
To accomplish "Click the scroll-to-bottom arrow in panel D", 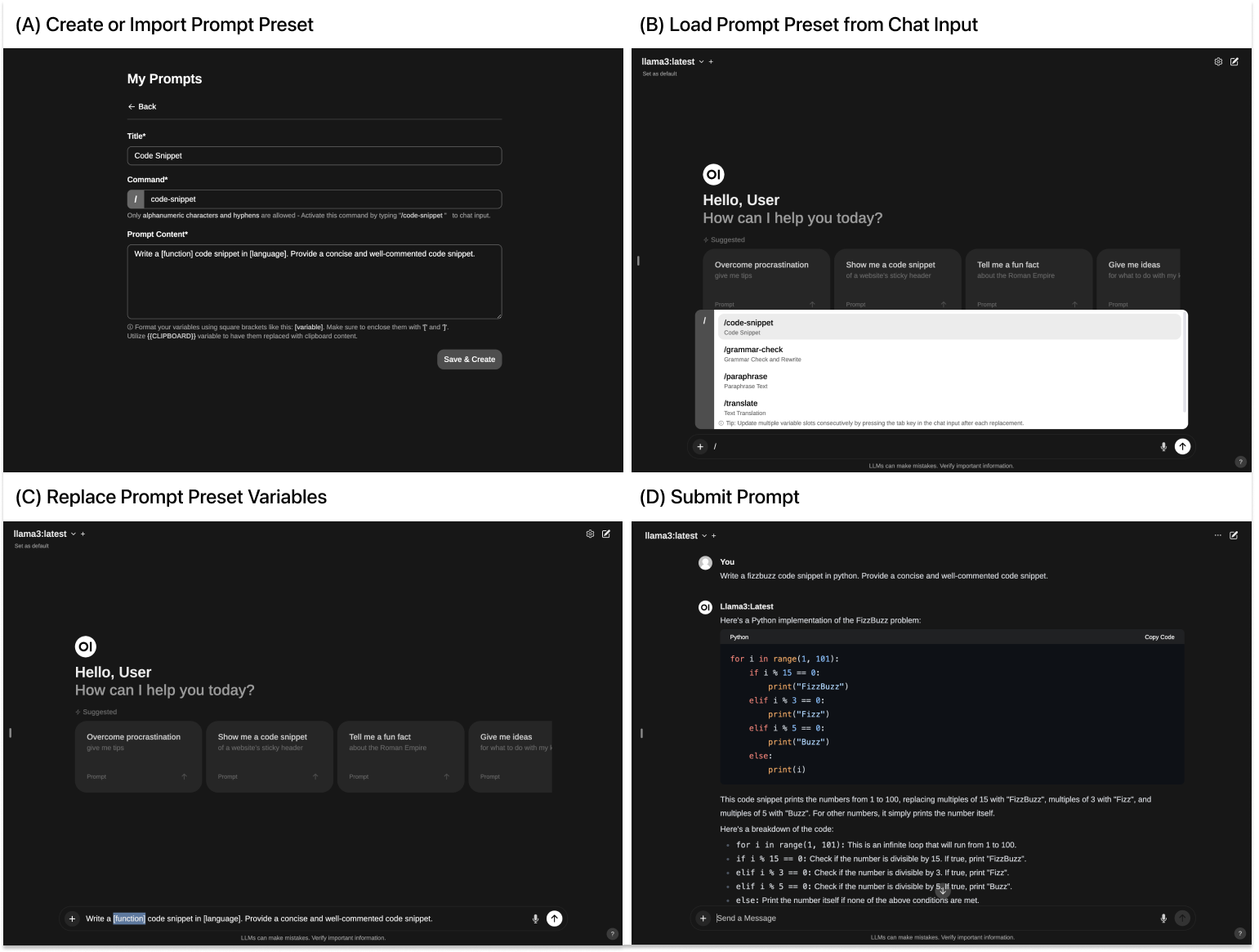I will pos(943,890).
